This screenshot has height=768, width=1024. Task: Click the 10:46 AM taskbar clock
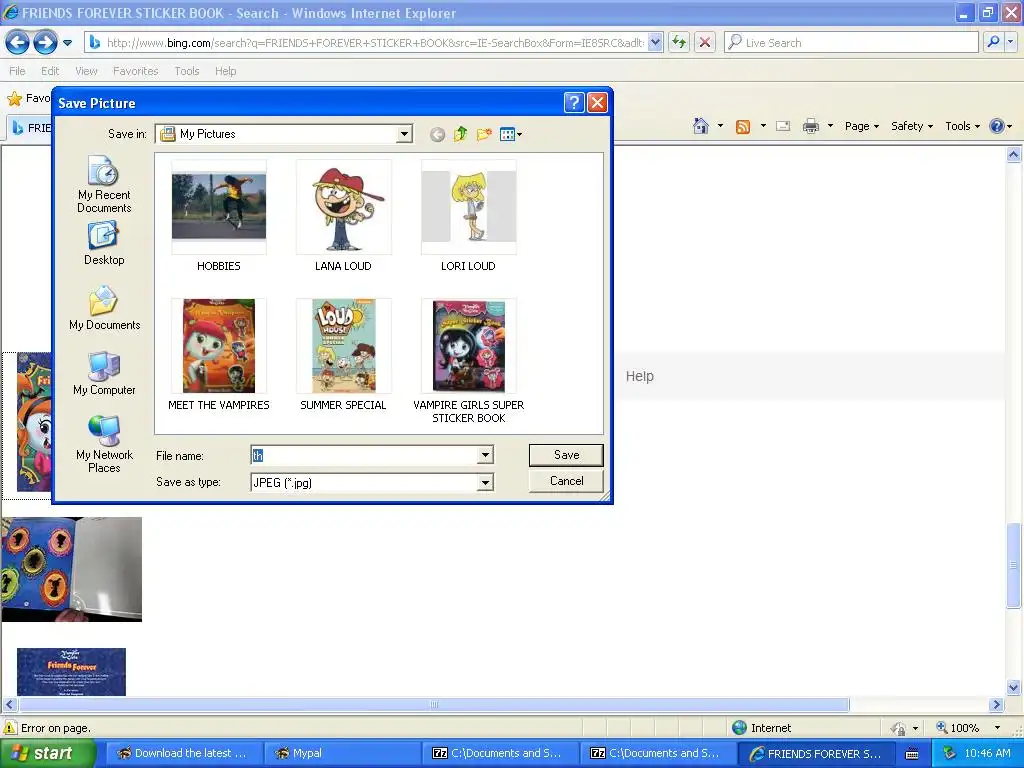pos(987,753)
